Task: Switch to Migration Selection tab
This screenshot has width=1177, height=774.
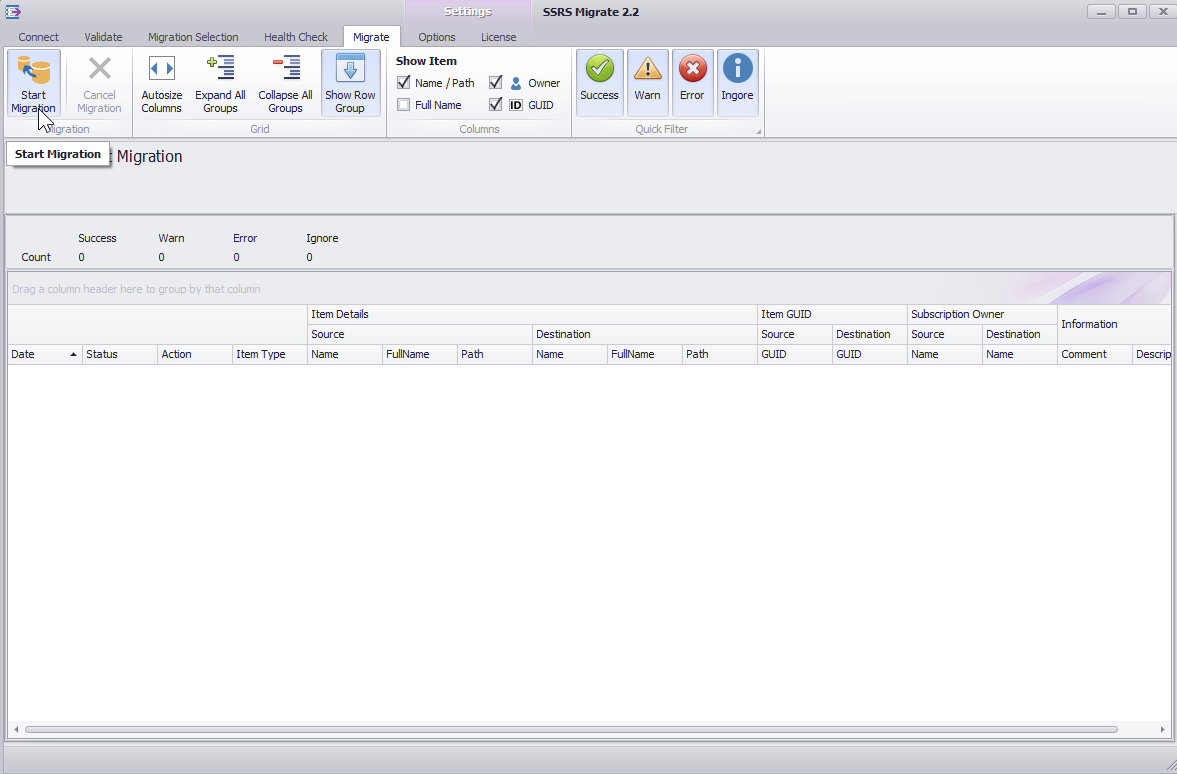Action: point(193,37)
